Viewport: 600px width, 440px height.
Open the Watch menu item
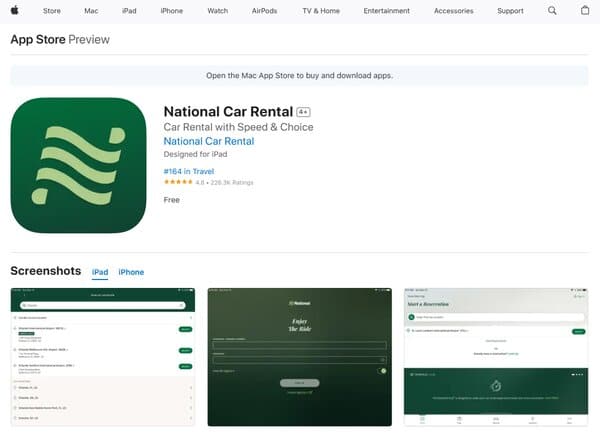pyautogui.click(x=218, y=11)
